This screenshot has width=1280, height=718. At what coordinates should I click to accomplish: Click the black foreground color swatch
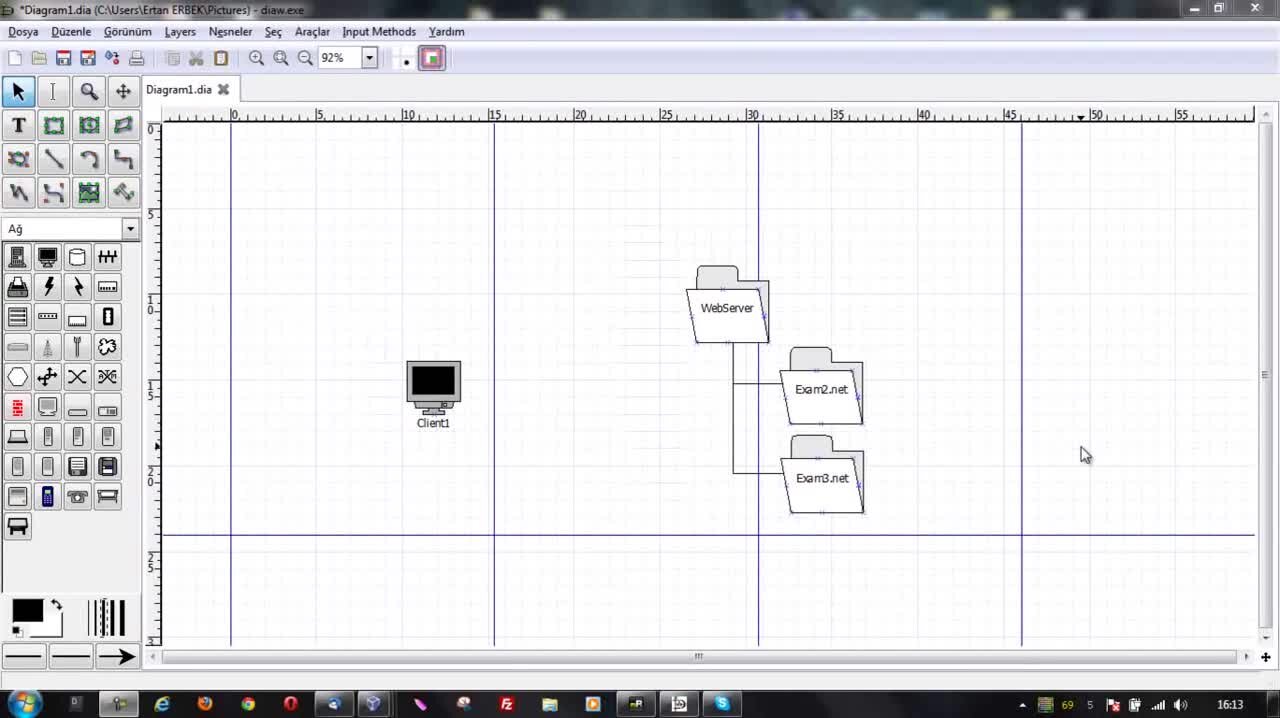pyautogui.click(x=27, y=611)
